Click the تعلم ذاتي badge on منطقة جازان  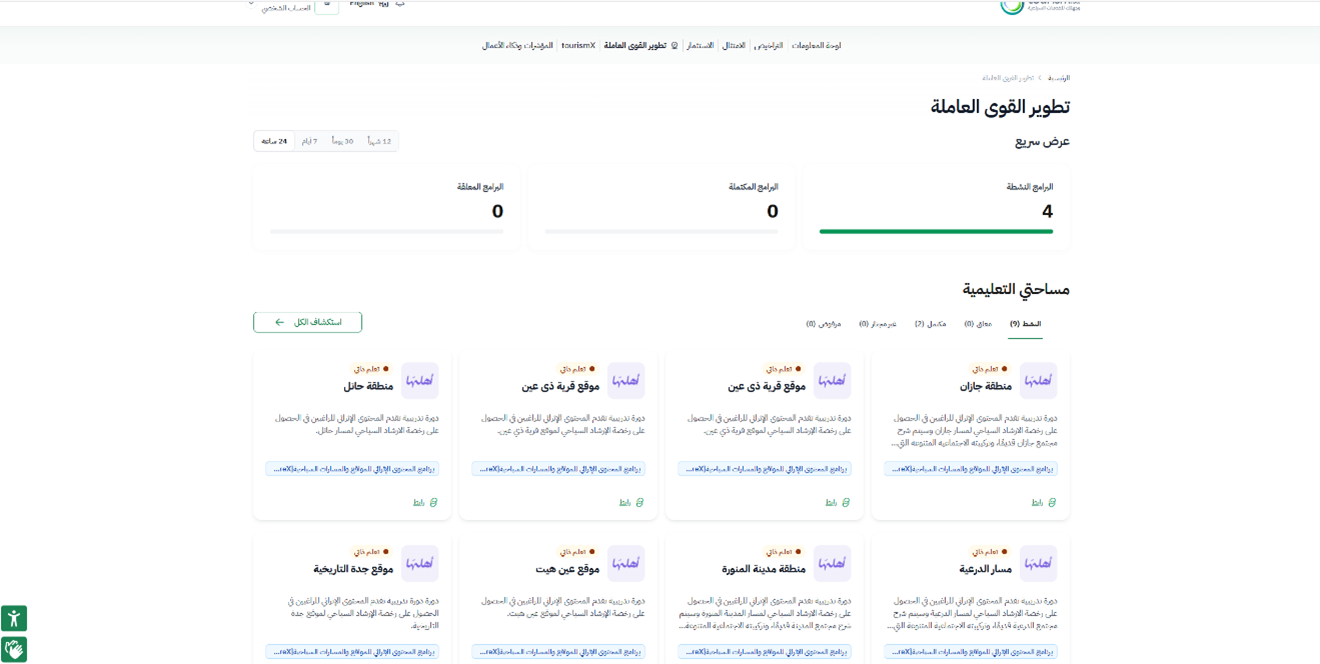[x=990, y=369]
